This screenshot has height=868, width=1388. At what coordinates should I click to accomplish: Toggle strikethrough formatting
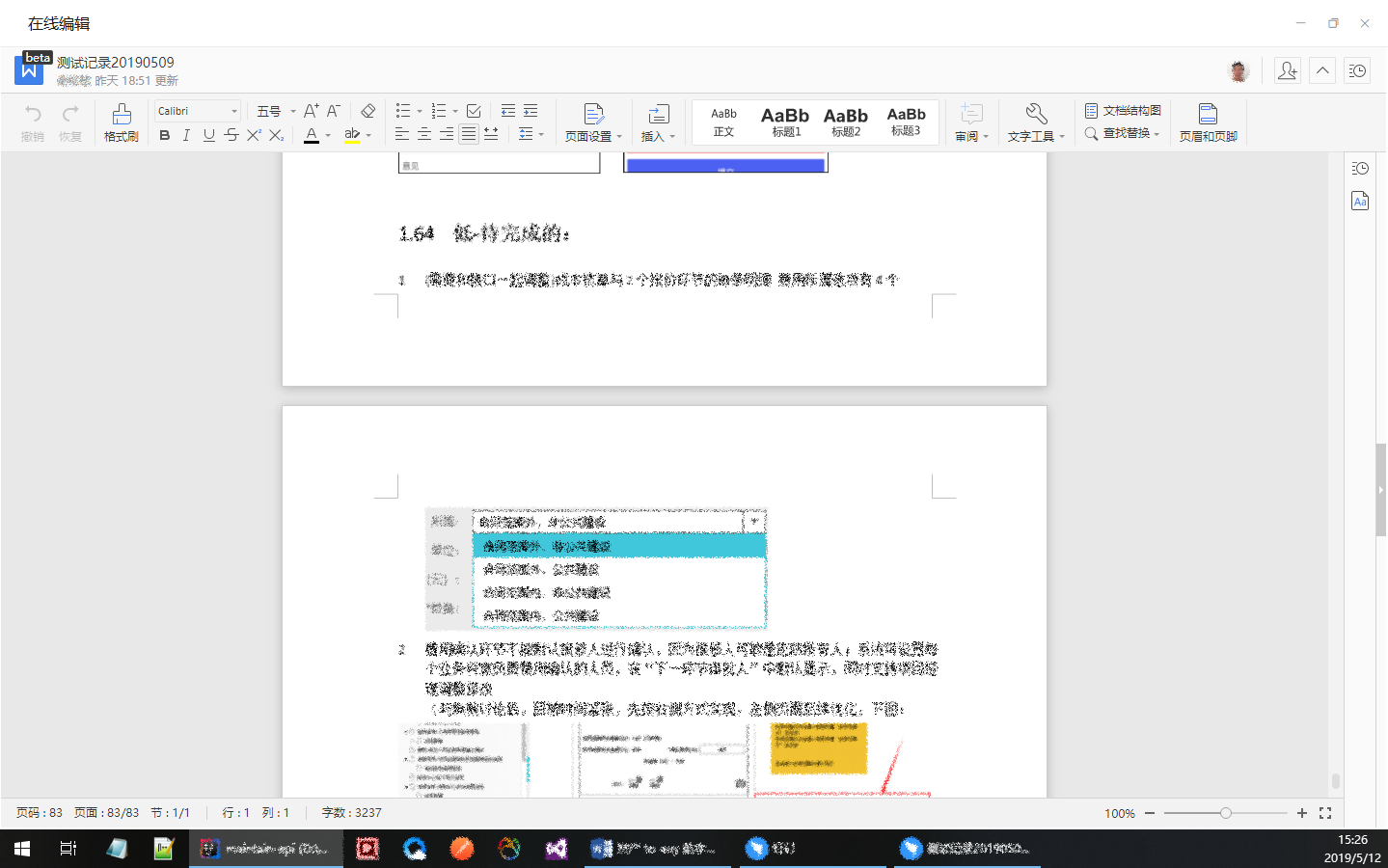[231, 135]
